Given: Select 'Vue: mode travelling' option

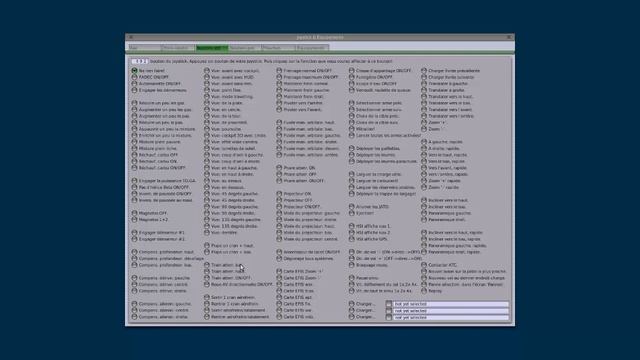Looking at the screenshot, I should pyautogui.click(x=207, y=97).
